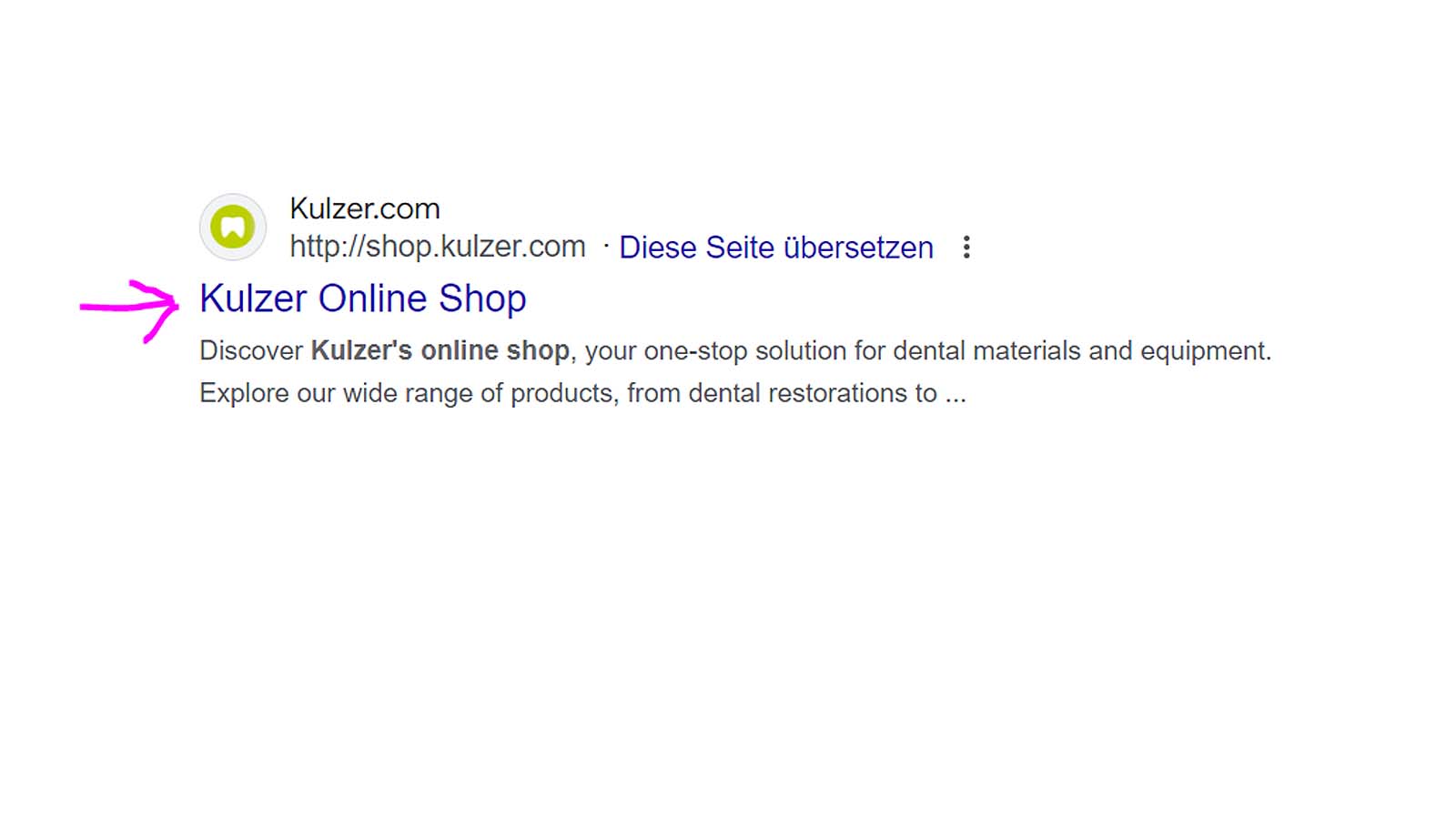Screen dimensions: 1456x819
Task: Click the word Kulzer in the blue title
Action: pos(253,298)
